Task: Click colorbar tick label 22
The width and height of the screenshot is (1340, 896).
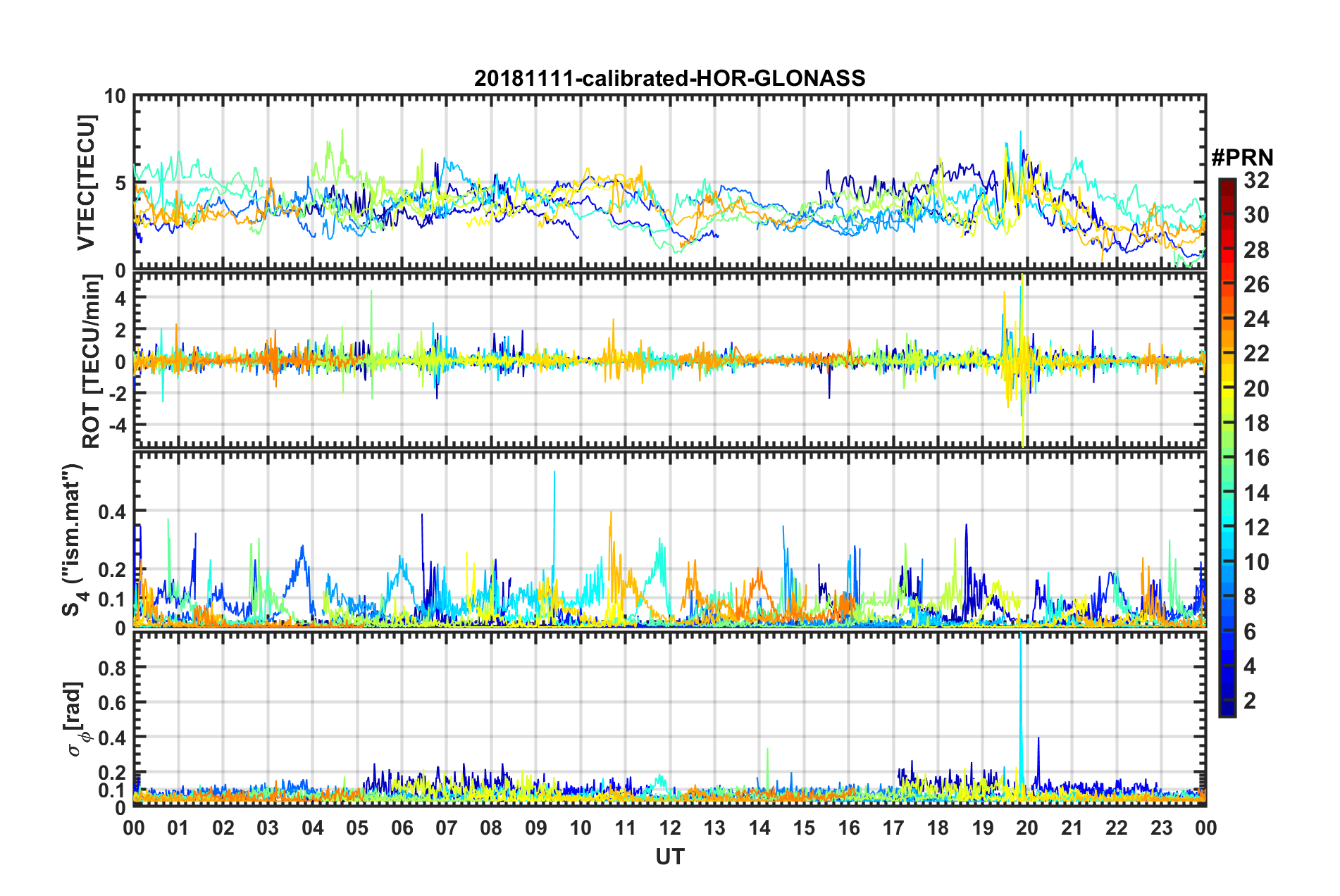Action: point(1256,354)
